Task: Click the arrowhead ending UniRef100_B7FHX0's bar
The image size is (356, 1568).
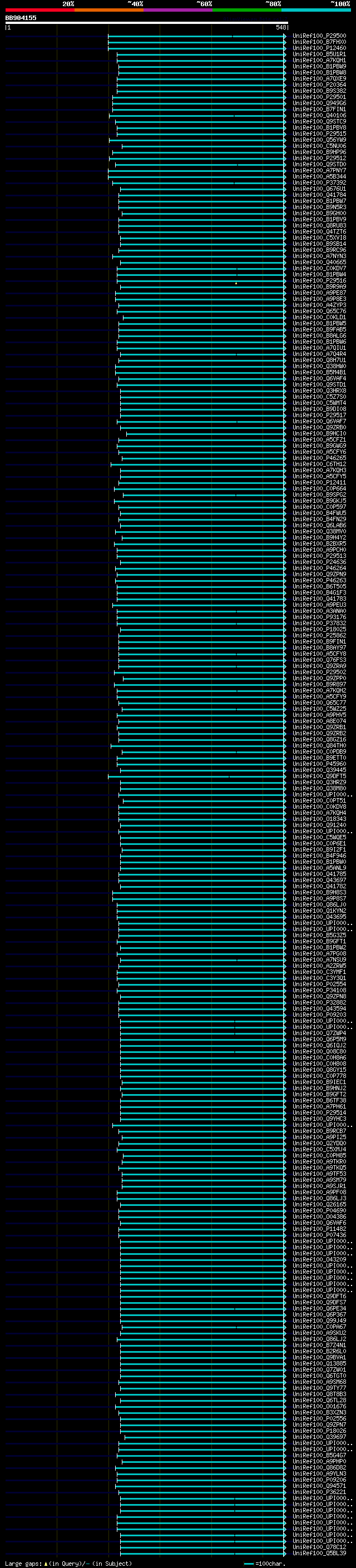Action: [285, 42]
